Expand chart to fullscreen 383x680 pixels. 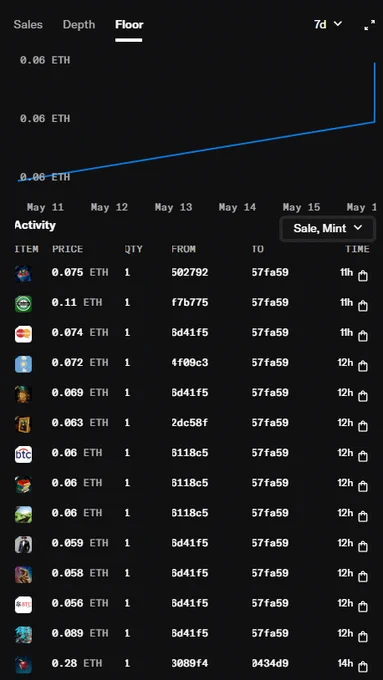pos(370,25)
